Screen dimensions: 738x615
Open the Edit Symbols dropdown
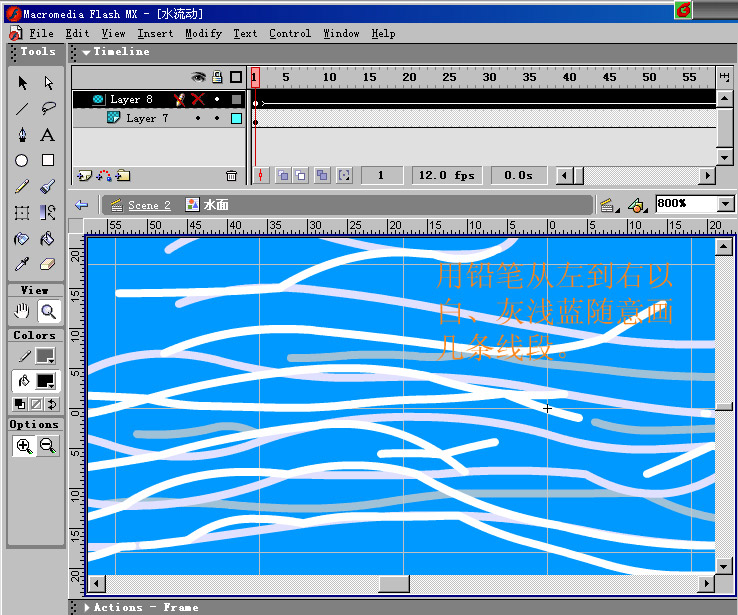638,205
